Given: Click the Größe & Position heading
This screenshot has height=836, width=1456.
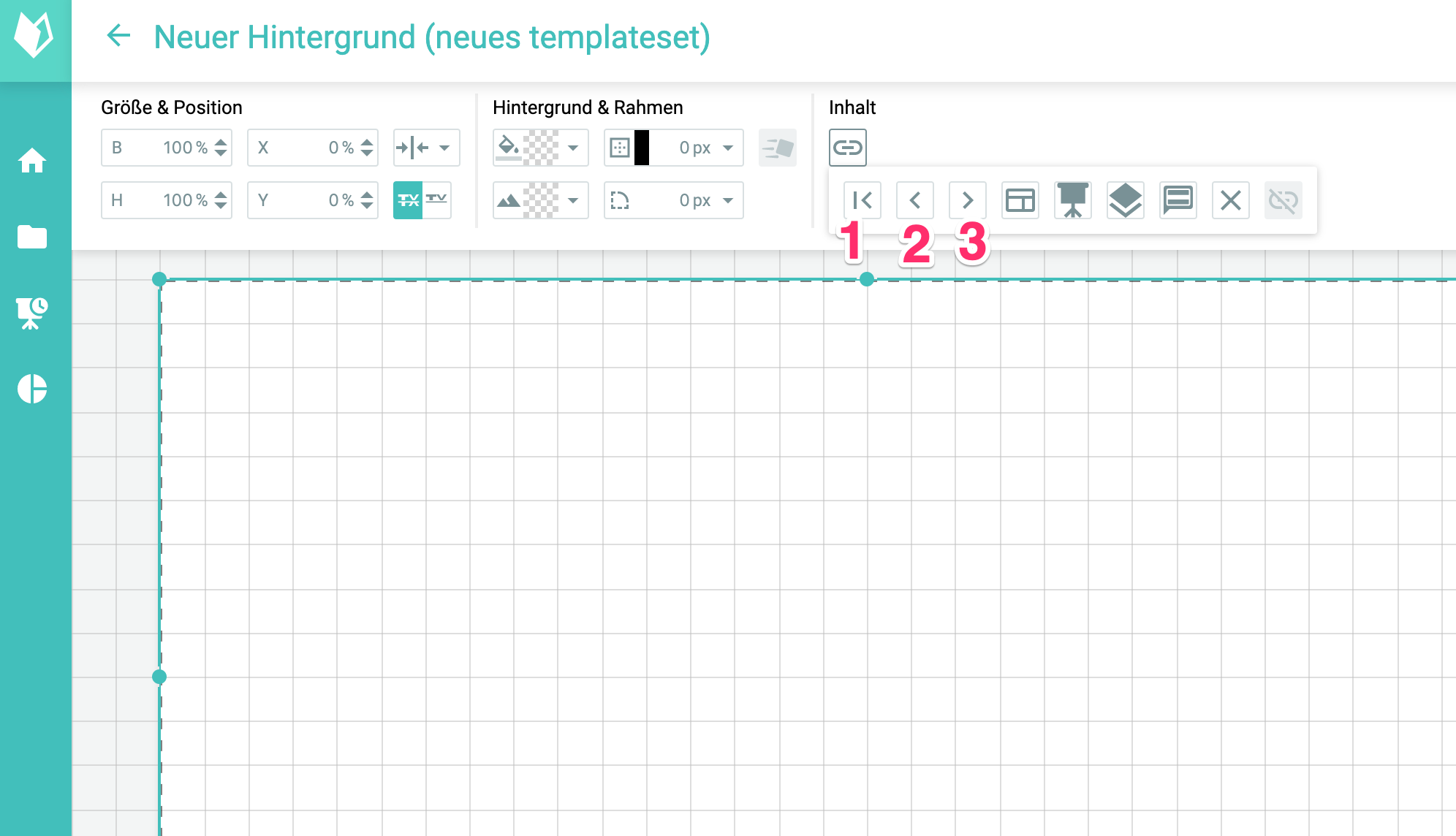Looking at the screenshot, I should [172, 107].
